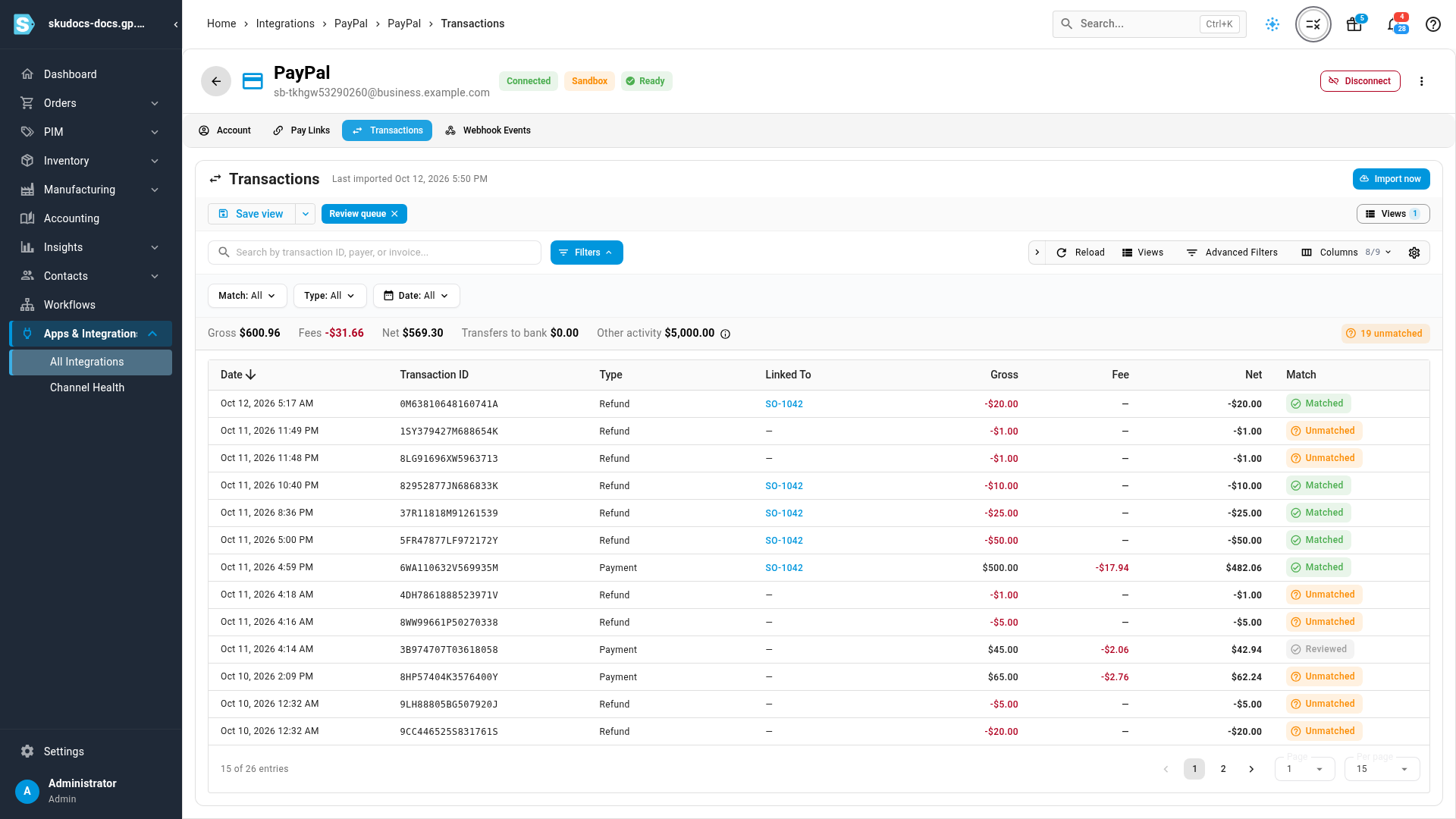Open the three-dot menu next to Disconnect

(x=1421, y=81)
